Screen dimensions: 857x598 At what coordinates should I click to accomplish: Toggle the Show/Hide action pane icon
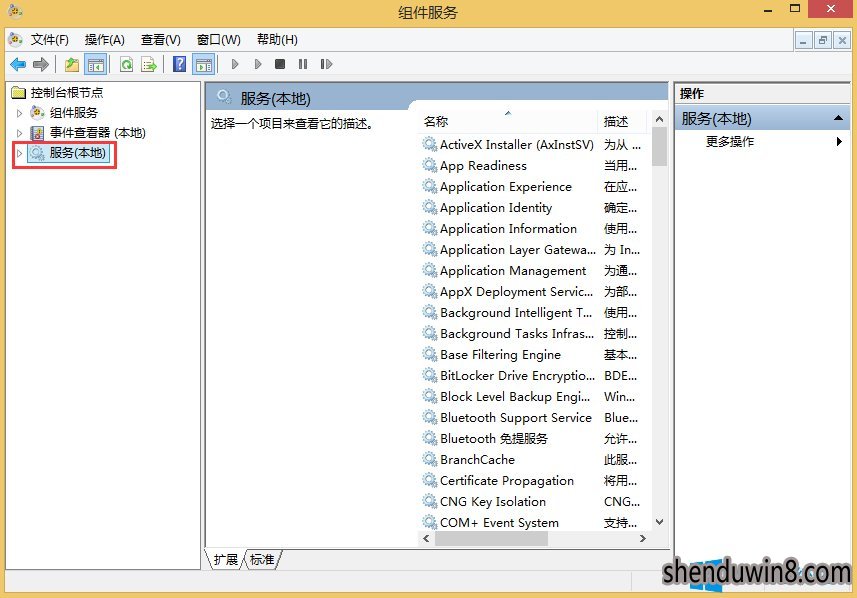point(204,65)
